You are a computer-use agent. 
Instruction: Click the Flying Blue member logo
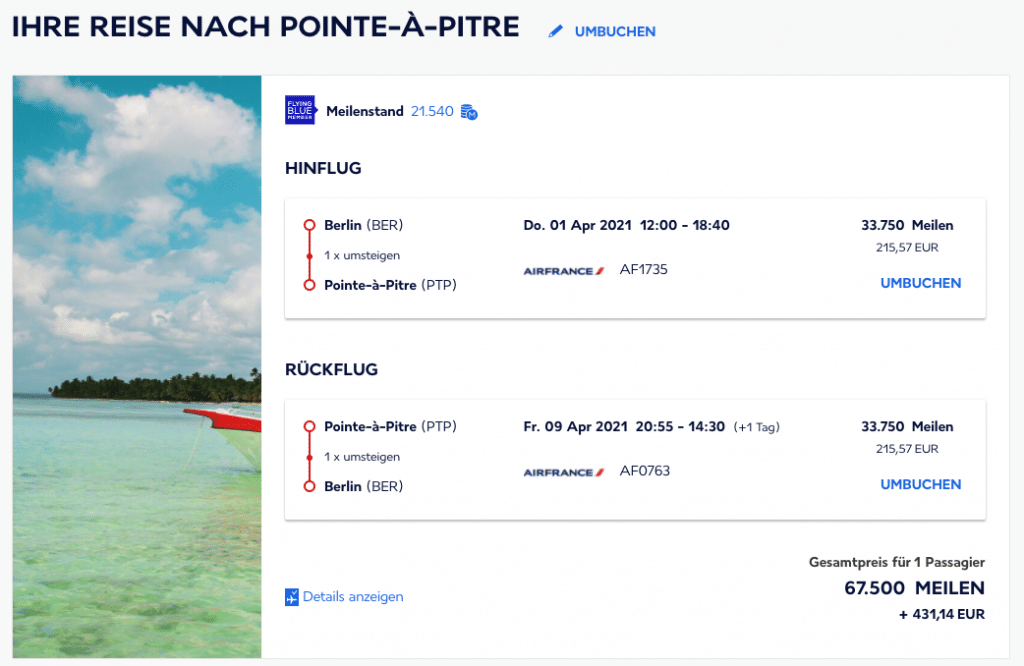300,111
